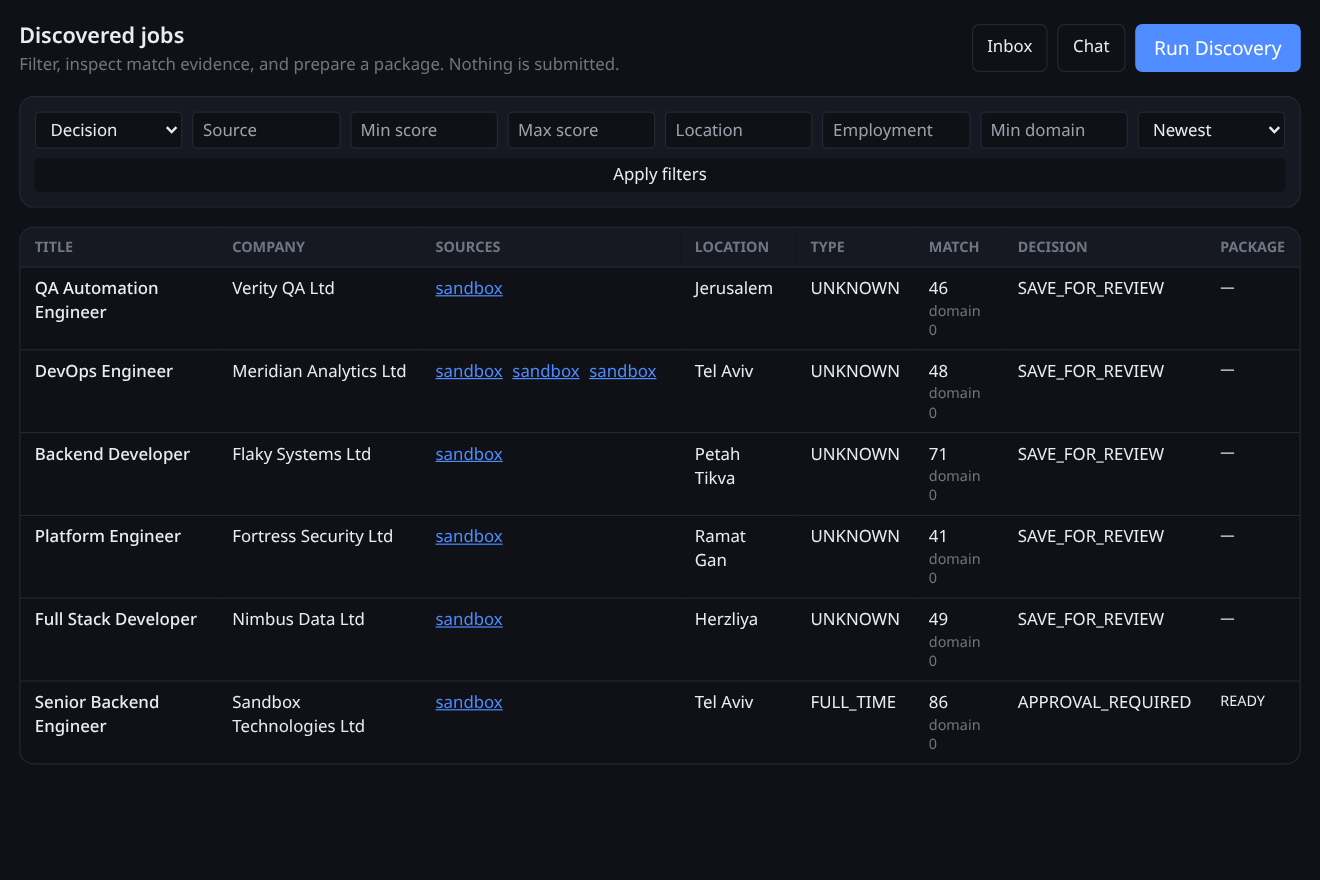Open the Newest sort dropdown
The height and width of the screenshot is (880, 1320).
(x=1211, y=130)
